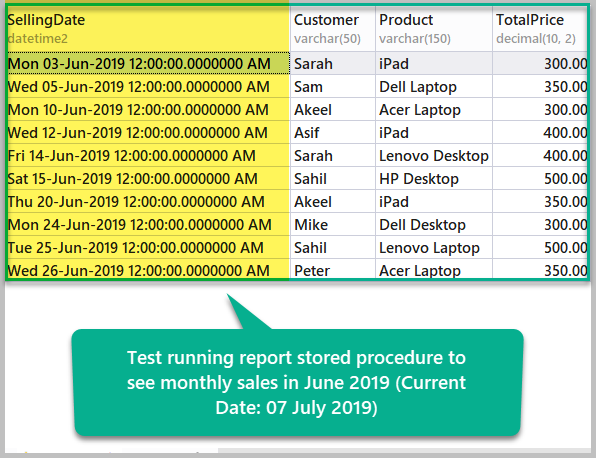This screenshot has height=458, width=596.
Task: Click the Sat 15-Jun-2019 date cell
Action: (148, 179)
